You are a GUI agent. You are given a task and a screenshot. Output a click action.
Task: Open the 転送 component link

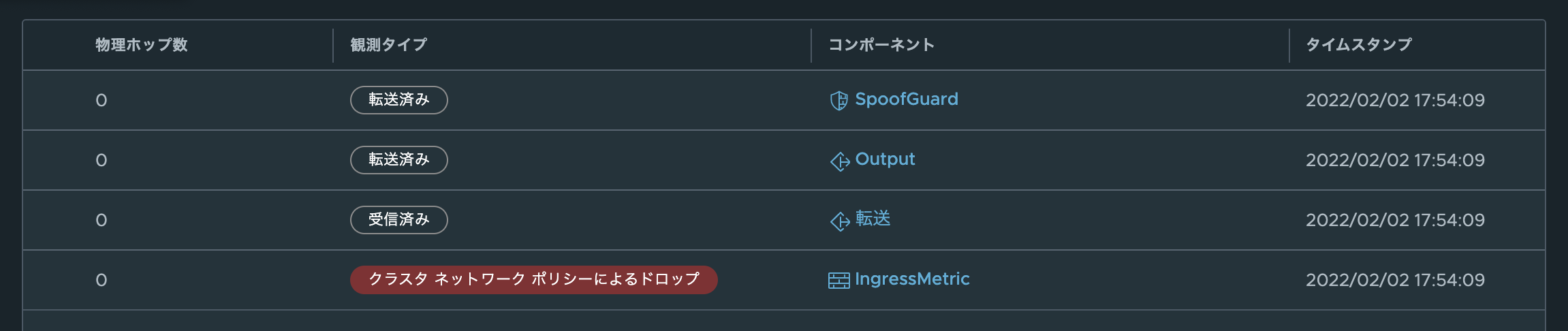click(x=873, y=219)
